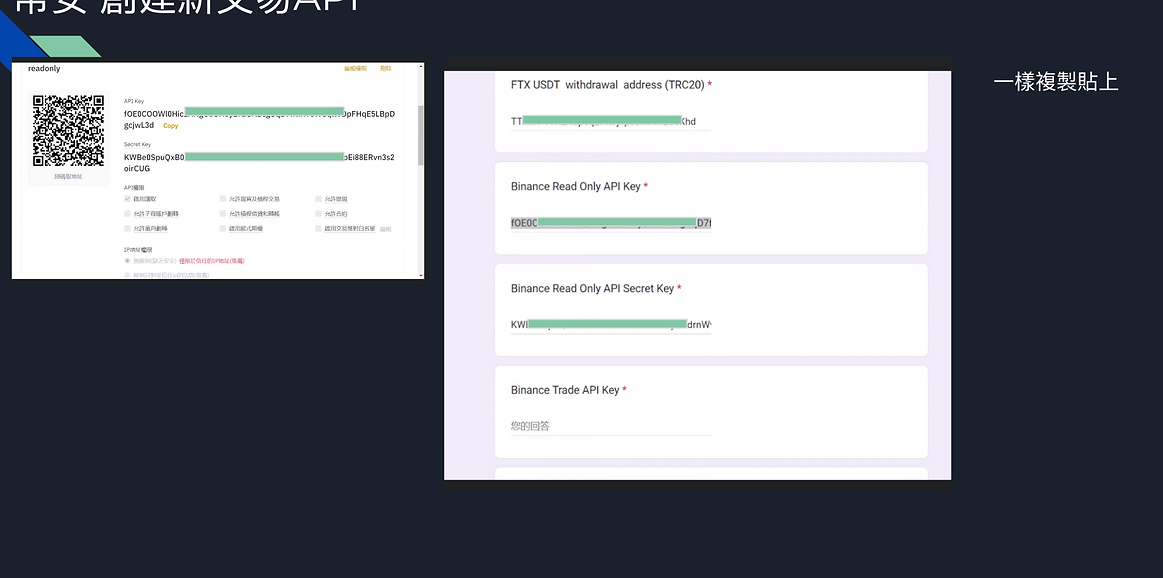Click FTX USDT withdrawal address field
This screenshot has height=578, width=1163.
click(x=610, y=121)
